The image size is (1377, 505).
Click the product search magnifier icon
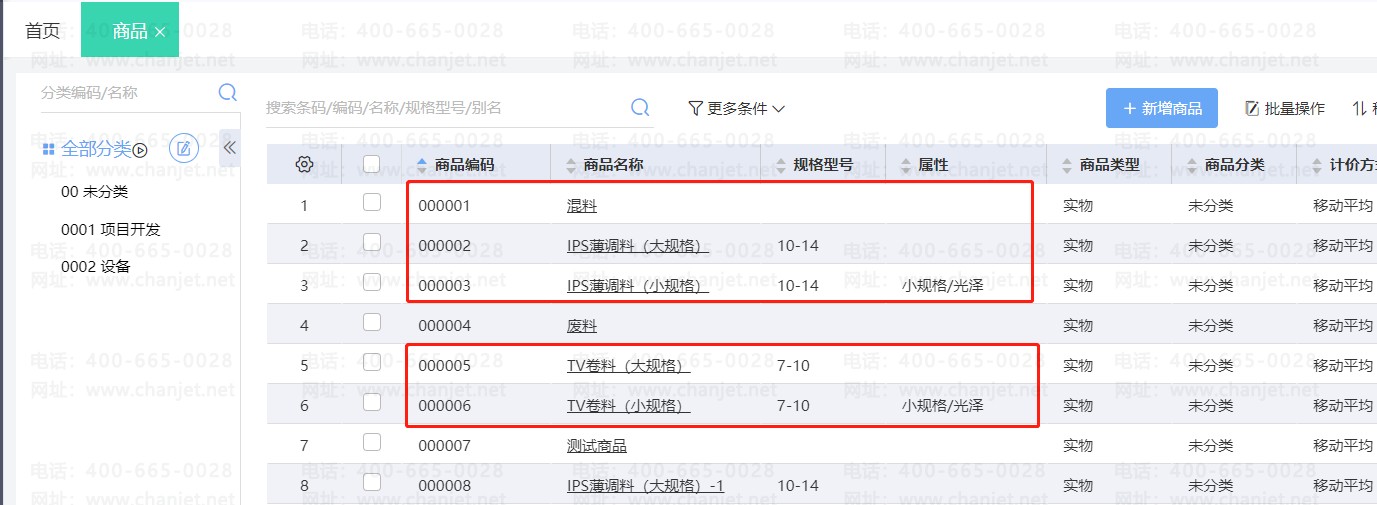tap(640, 108)
